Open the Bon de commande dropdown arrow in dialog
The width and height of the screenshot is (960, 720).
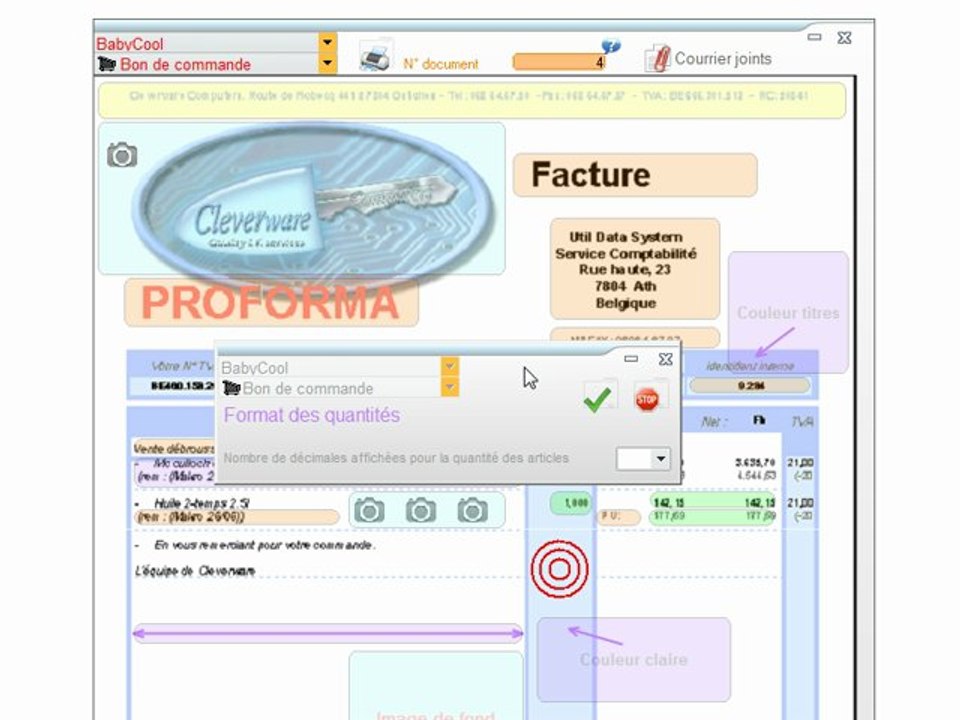tap(450, 387)
